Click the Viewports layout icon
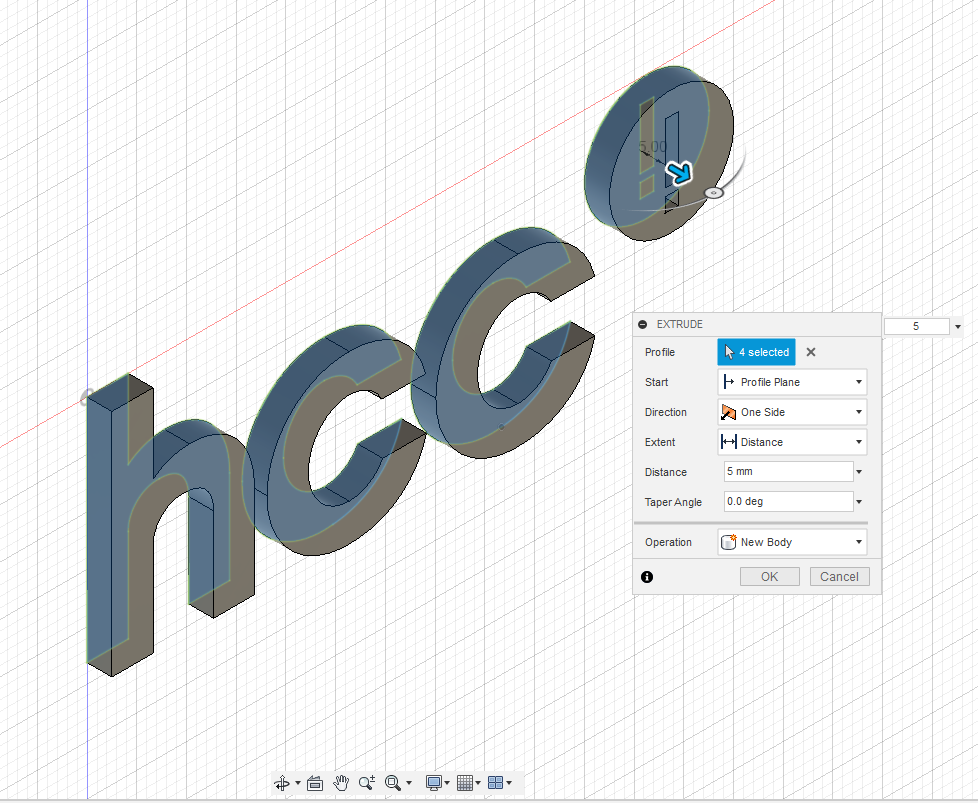 point(495,782)
